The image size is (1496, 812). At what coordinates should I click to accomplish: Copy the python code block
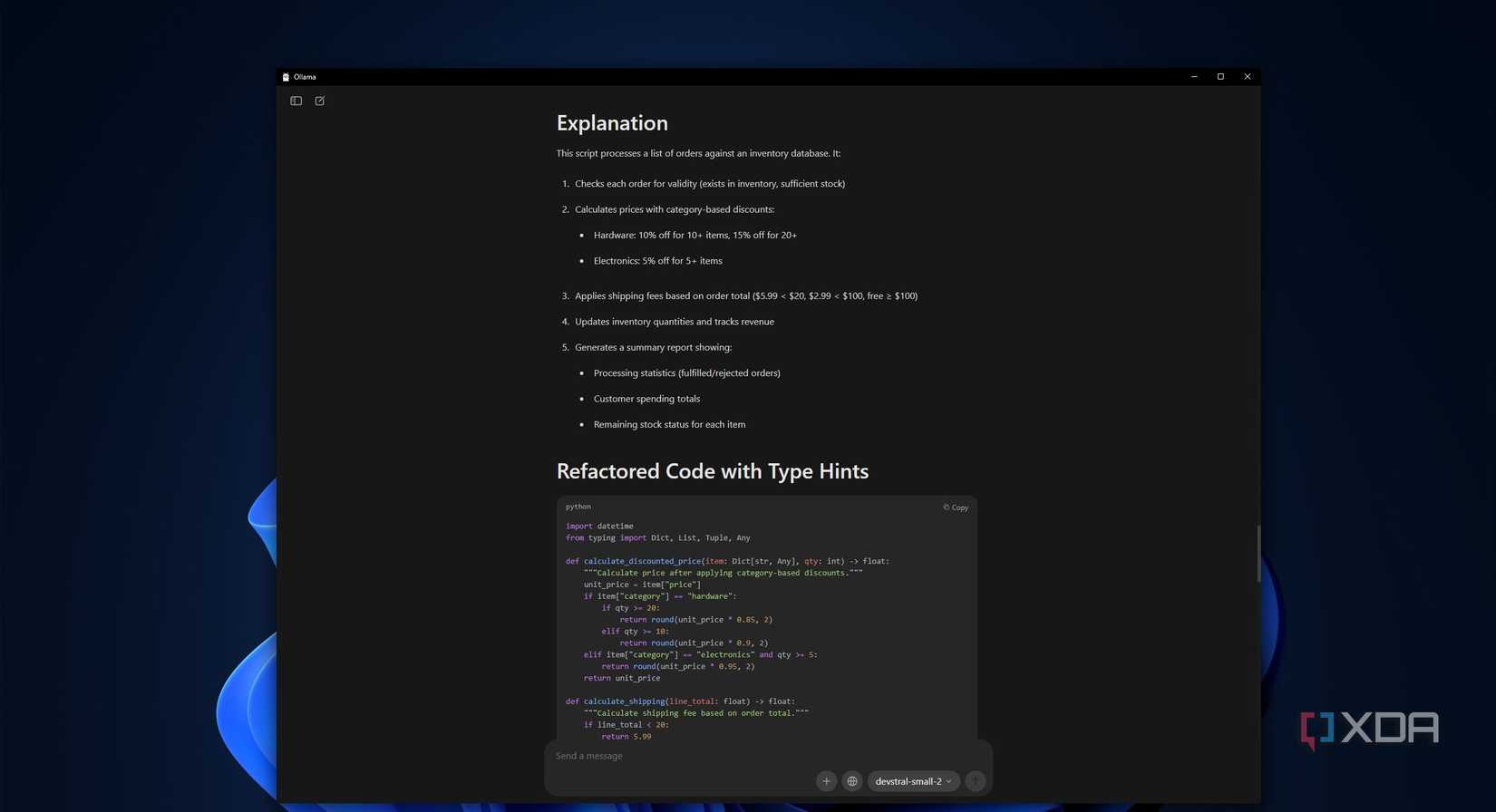pyautogui.click(x=956, y=507)
